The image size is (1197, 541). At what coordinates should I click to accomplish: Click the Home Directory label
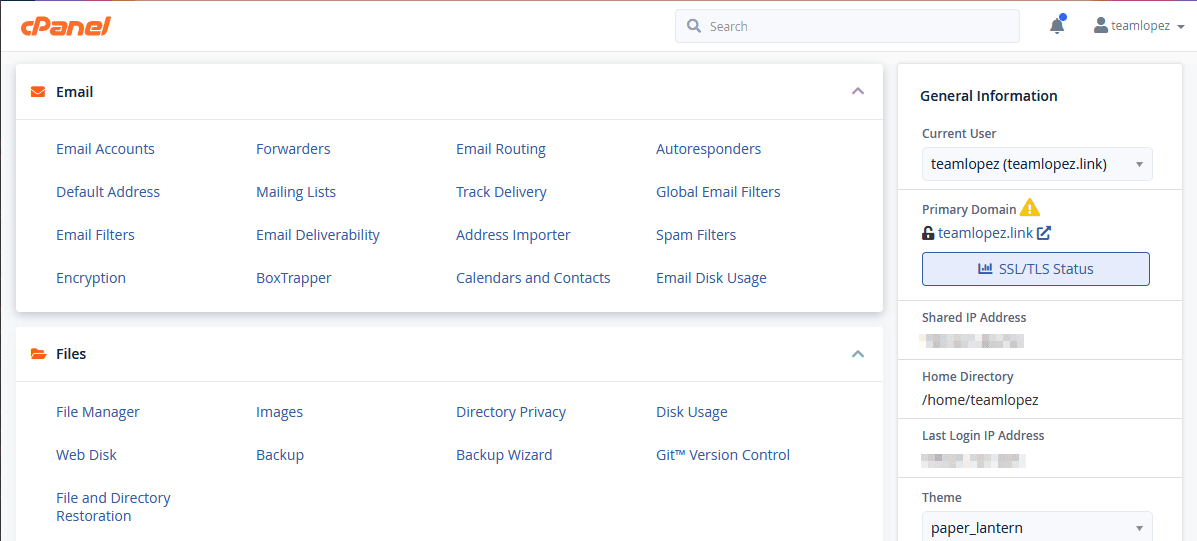click(968, 376)
